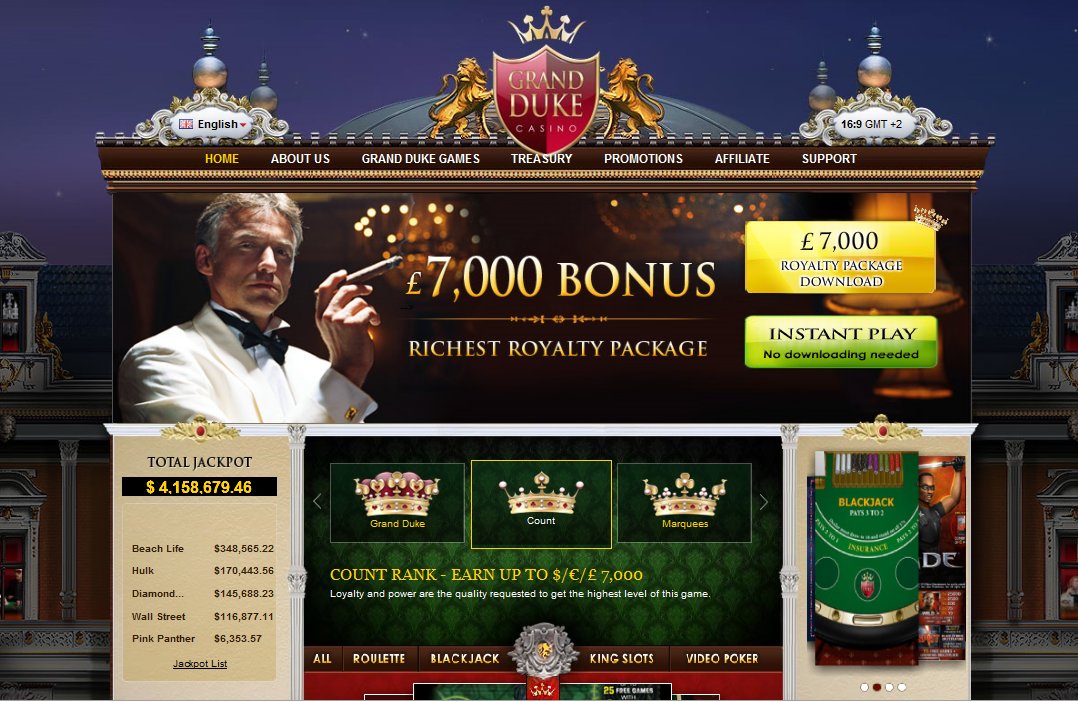Select the first carousel dot
The image size is (1078, 702).
(864, 687)
